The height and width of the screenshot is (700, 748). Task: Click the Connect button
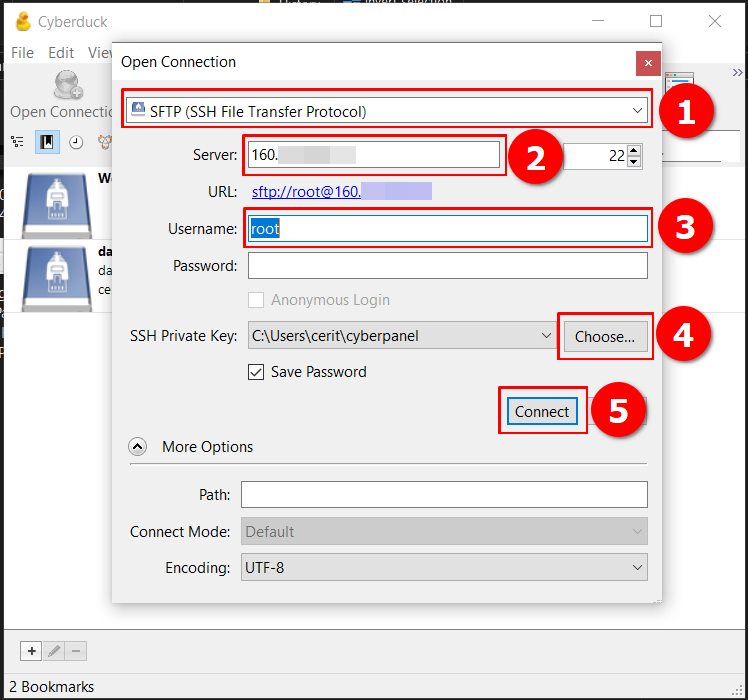542,411
